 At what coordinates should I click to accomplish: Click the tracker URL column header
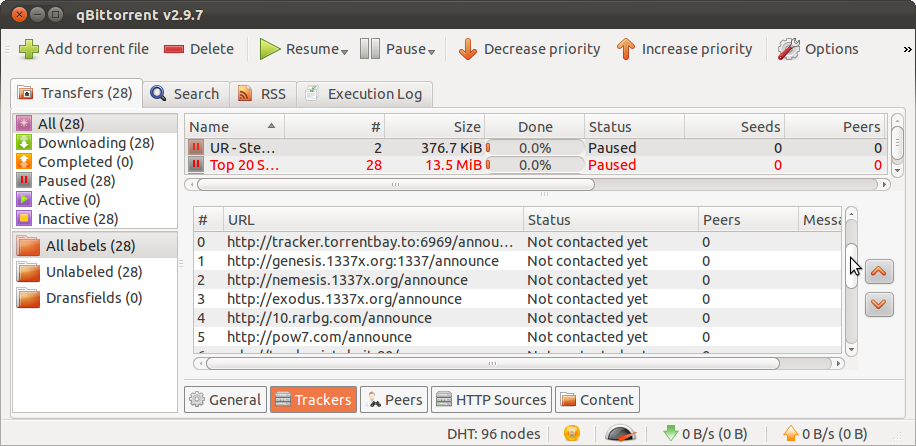pos(373,220)
